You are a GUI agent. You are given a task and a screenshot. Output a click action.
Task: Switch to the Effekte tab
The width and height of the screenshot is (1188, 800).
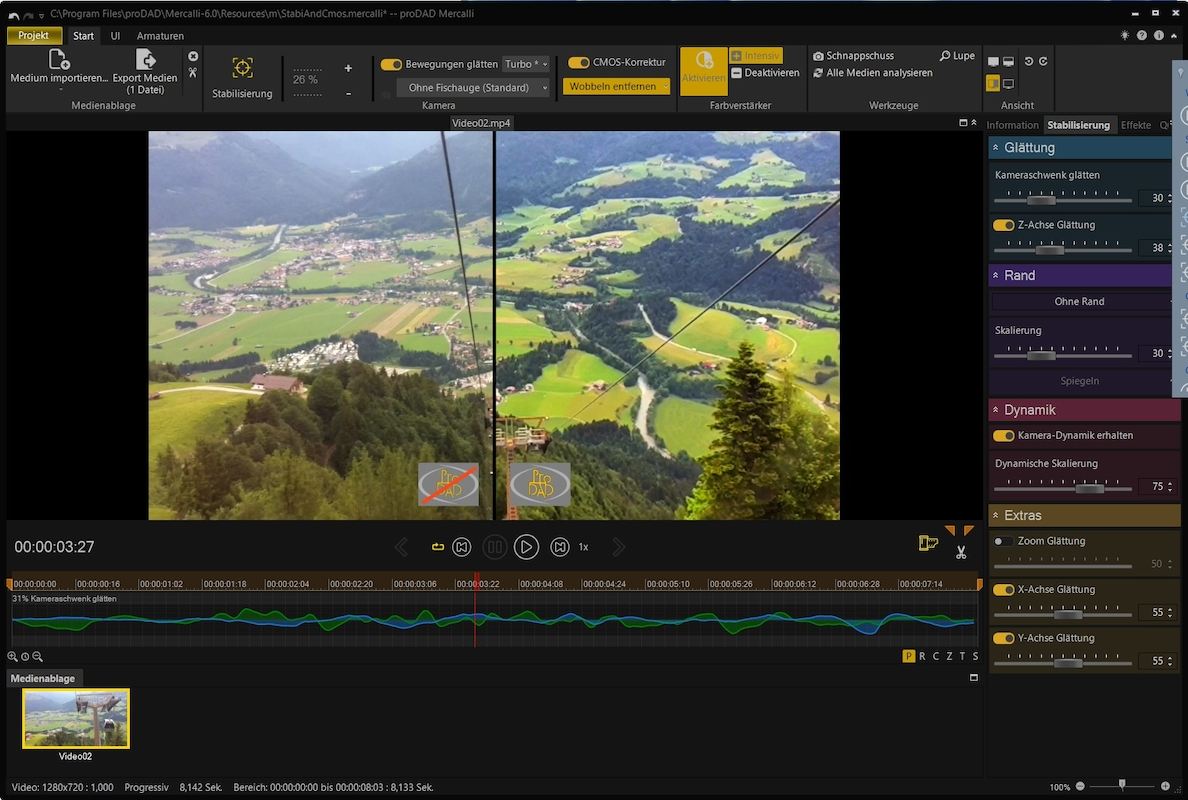click(1136, 125)
